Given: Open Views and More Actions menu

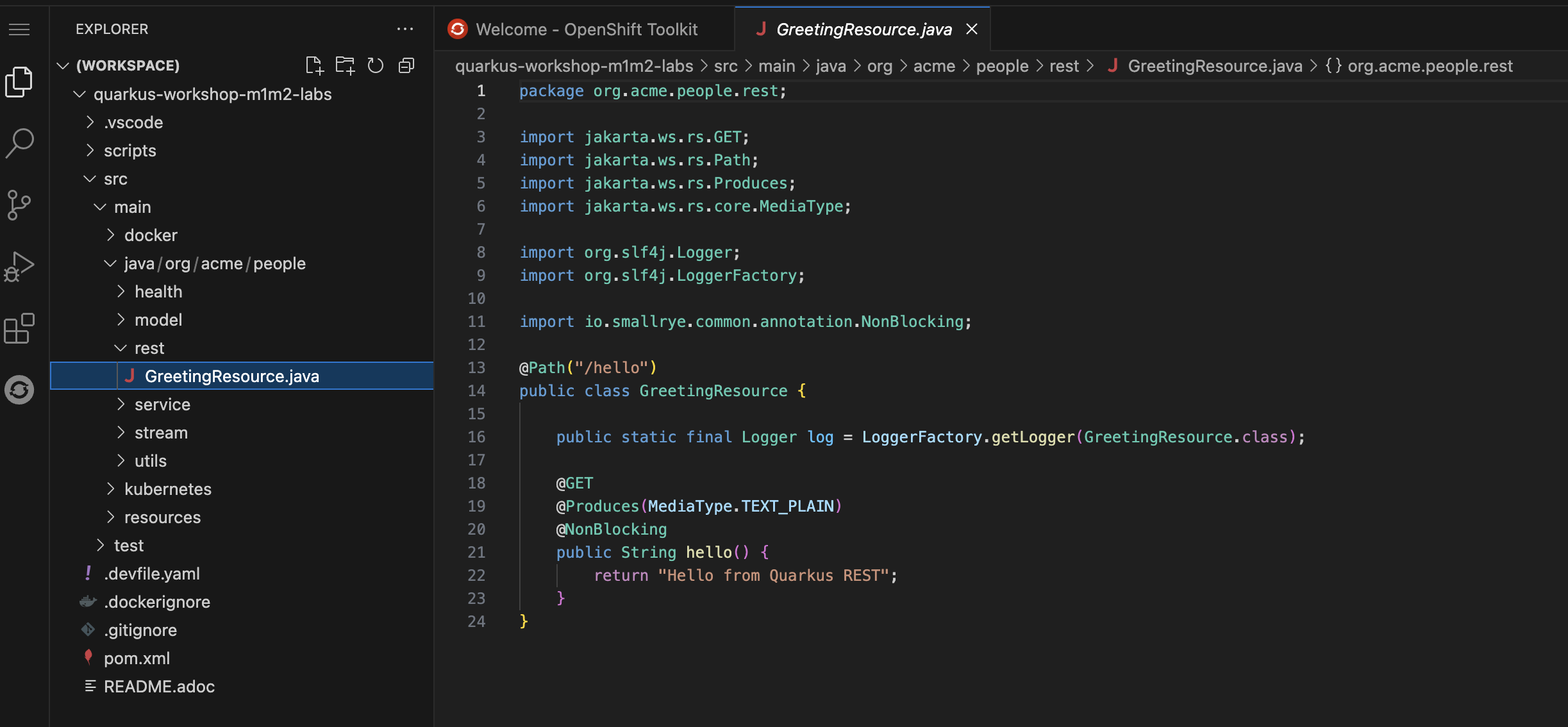Looking at the screenshot, I should (406, 29).
